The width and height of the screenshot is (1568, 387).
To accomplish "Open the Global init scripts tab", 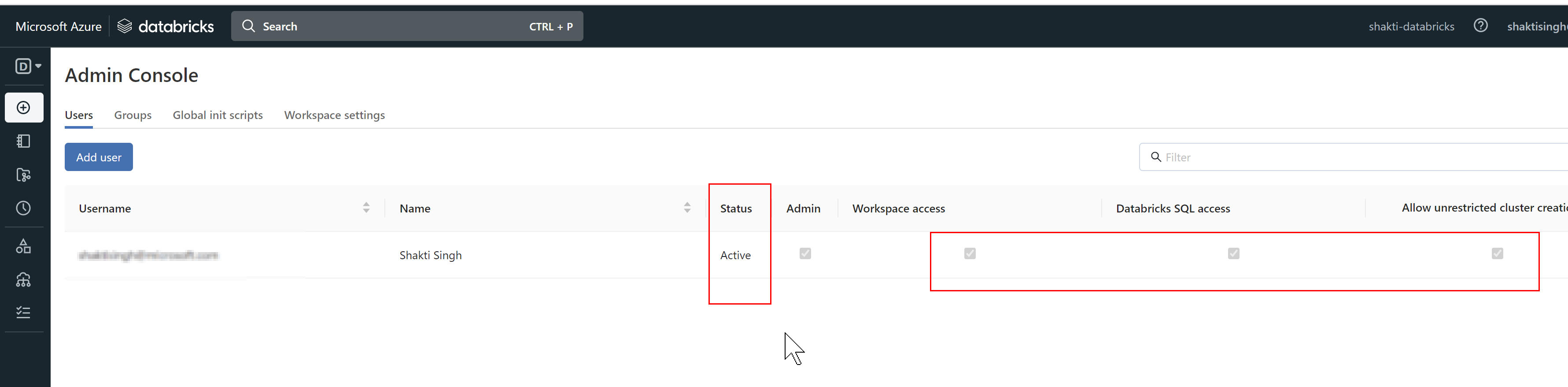I will click(218, 115).
